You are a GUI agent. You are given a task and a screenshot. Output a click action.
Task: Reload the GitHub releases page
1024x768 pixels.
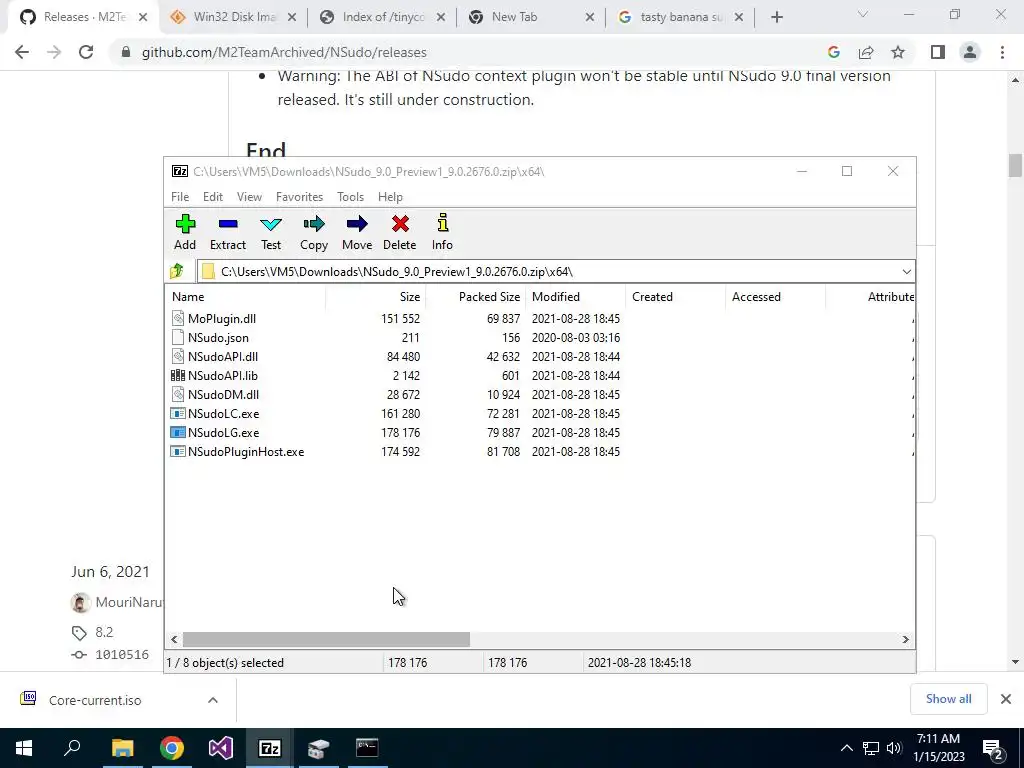point(86,52)
